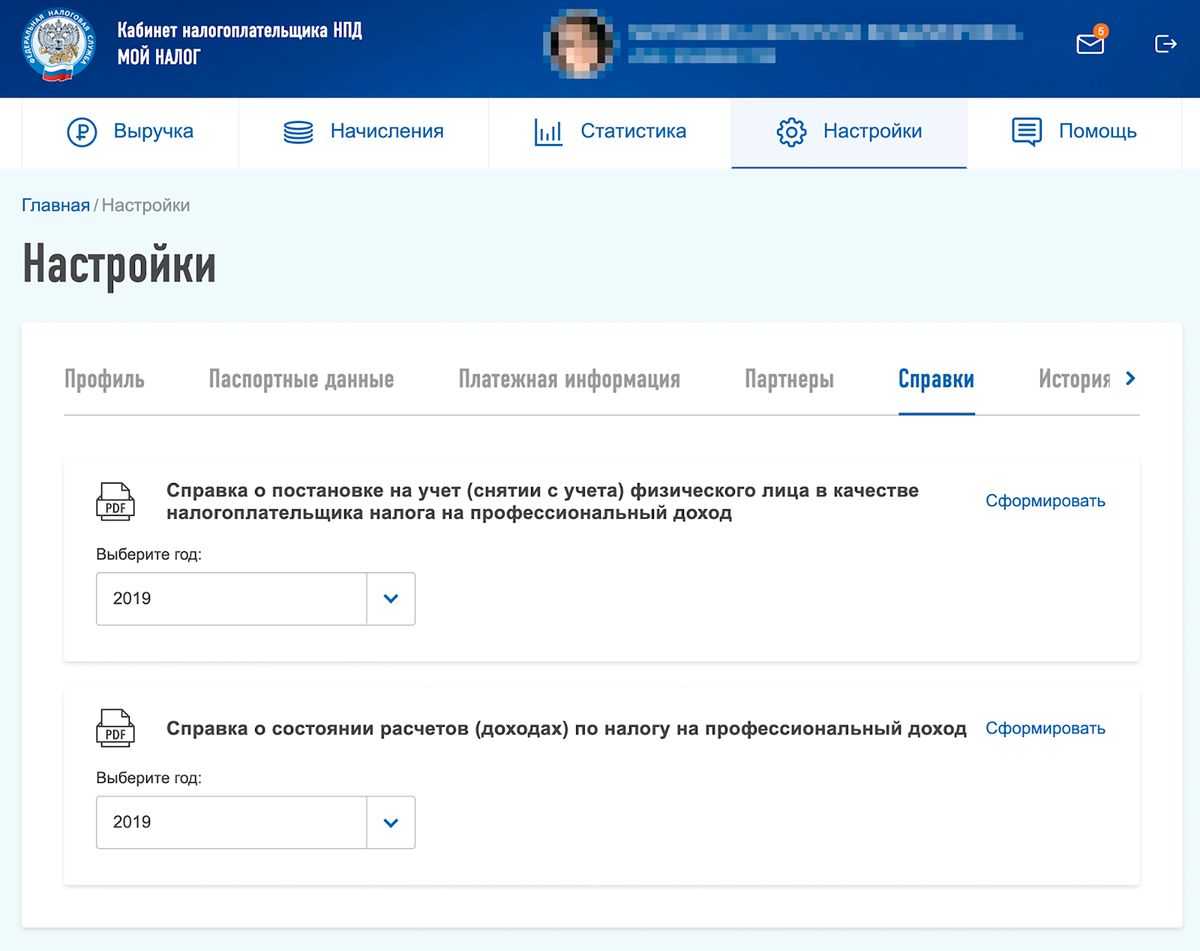
Task: Open the Паспортные данные tab
Action: tap(300, 379)
